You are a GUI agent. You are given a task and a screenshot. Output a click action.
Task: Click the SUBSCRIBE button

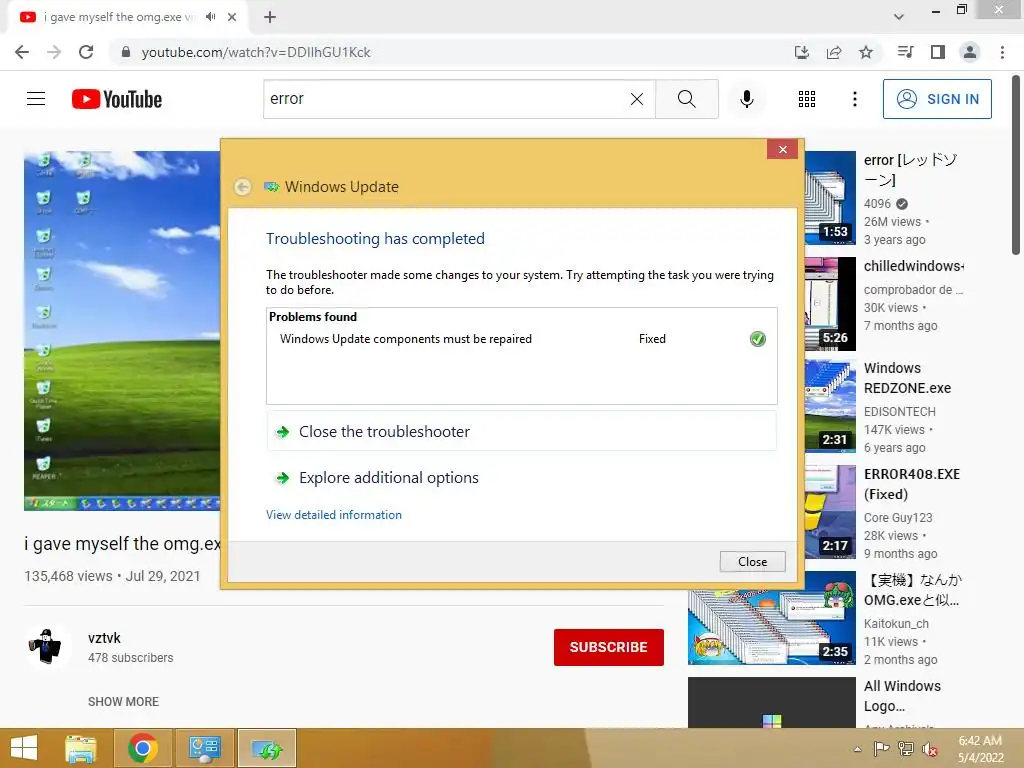[609, 647]
